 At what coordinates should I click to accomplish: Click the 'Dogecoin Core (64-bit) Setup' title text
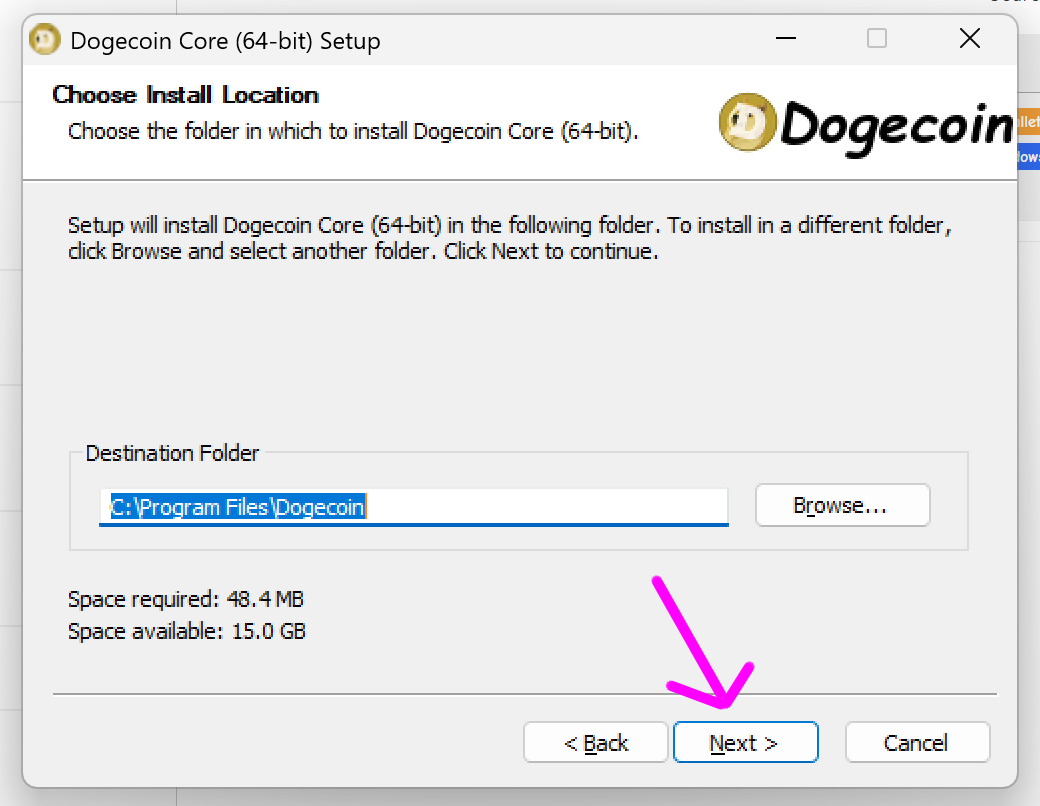pyautogui.click(x=226, y=41)
